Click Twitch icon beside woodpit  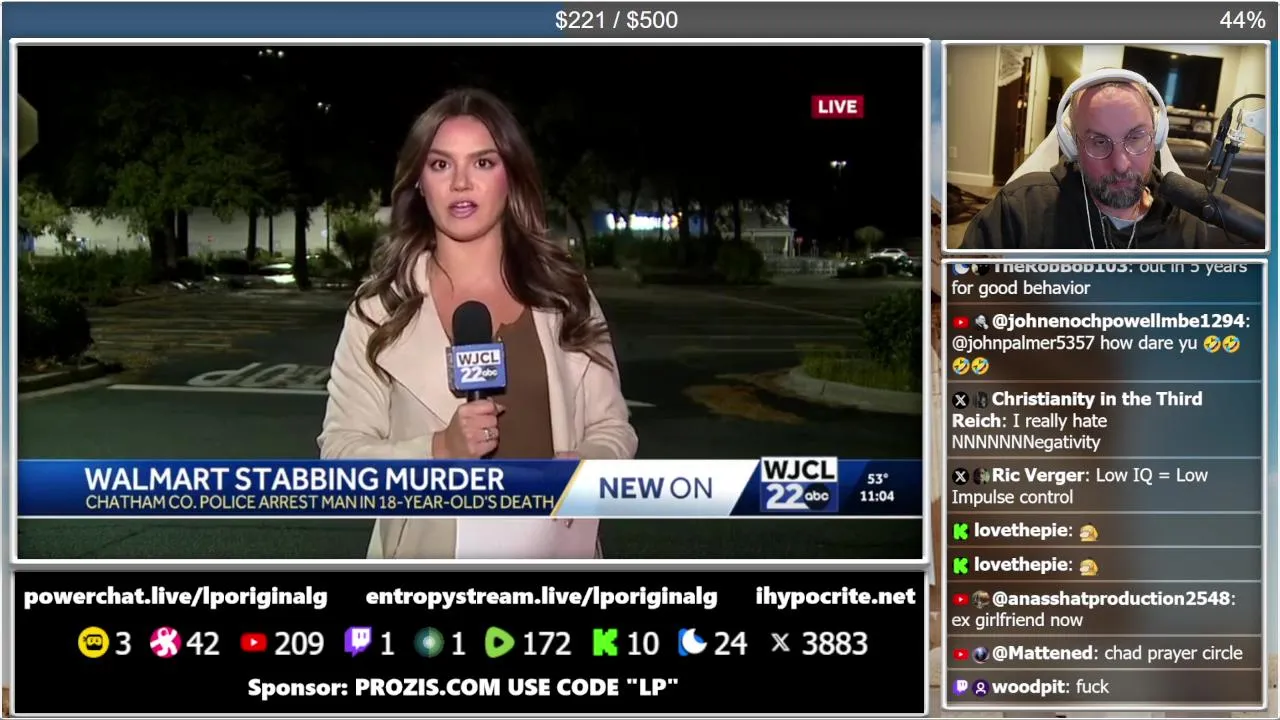[960, 687]
